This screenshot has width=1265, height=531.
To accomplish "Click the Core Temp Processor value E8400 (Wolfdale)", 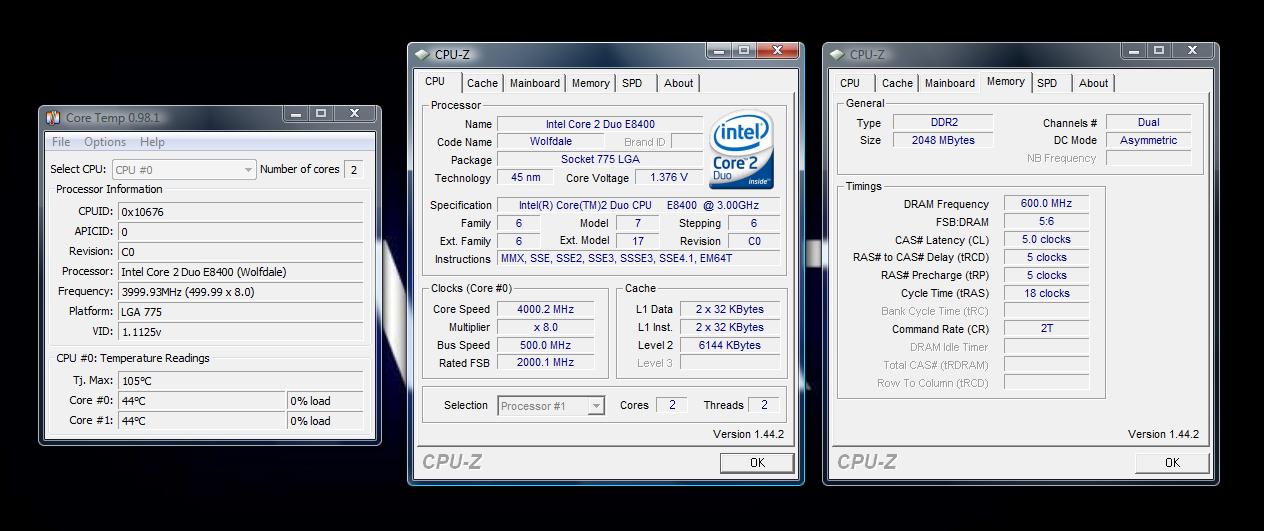I will (x=240, y=272).
